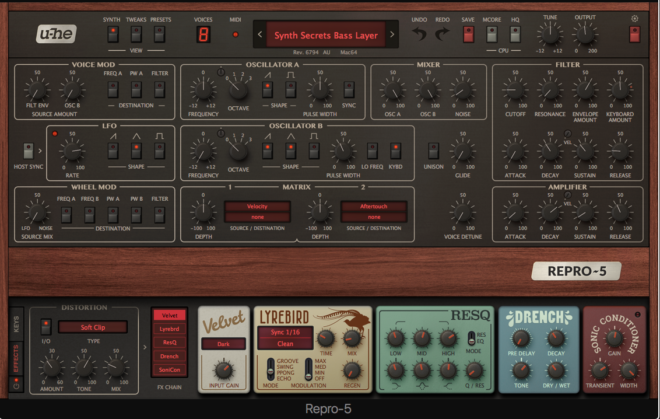Open Matrix 1 destination none dropdown

(257, 217)
